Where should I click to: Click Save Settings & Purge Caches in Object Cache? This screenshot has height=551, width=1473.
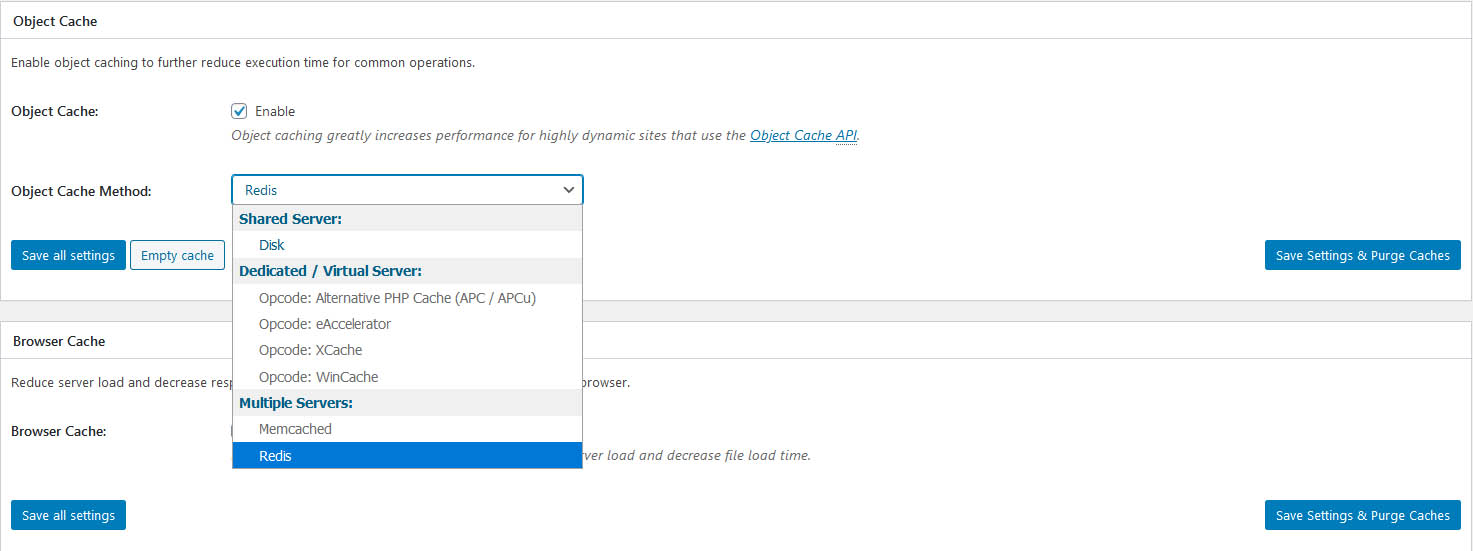(1362, 255)
